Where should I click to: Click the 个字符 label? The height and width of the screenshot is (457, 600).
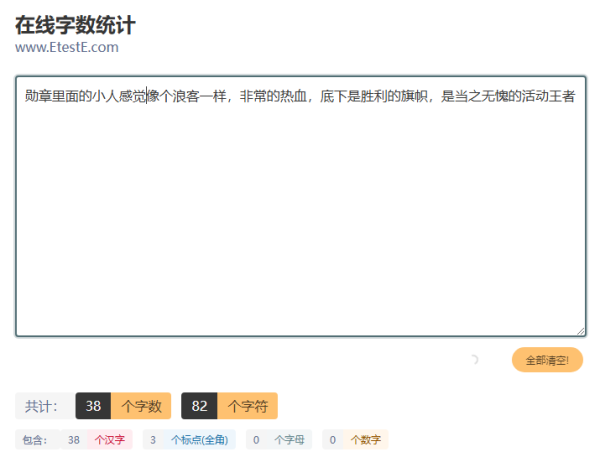pos(248,406)
